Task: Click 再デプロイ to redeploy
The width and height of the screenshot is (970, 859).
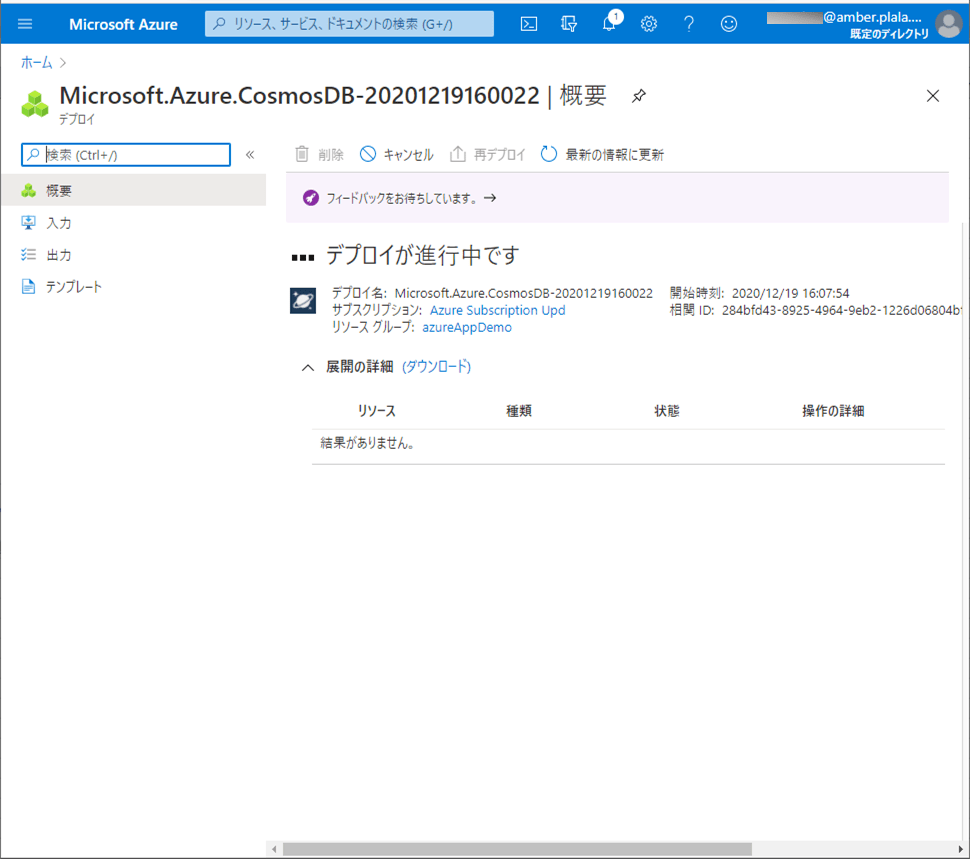Action: (487, 154)
